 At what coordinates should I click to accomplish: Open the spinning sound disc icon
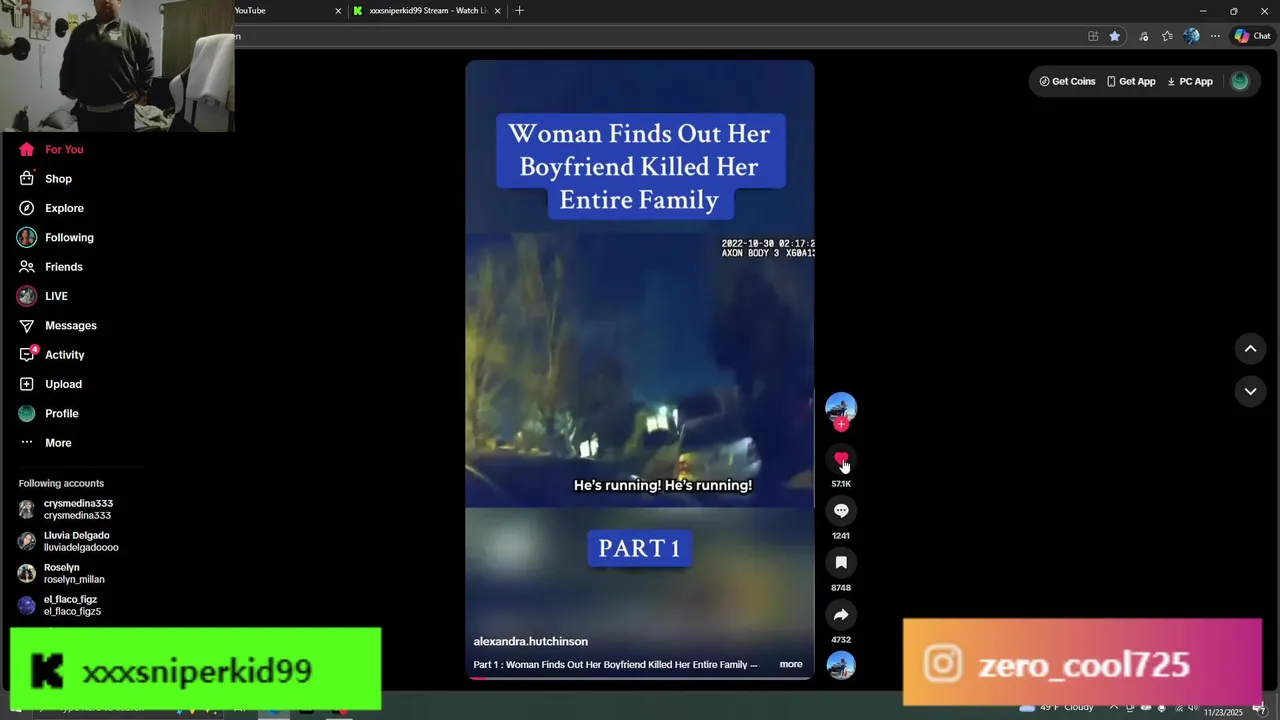coord(841,665)
